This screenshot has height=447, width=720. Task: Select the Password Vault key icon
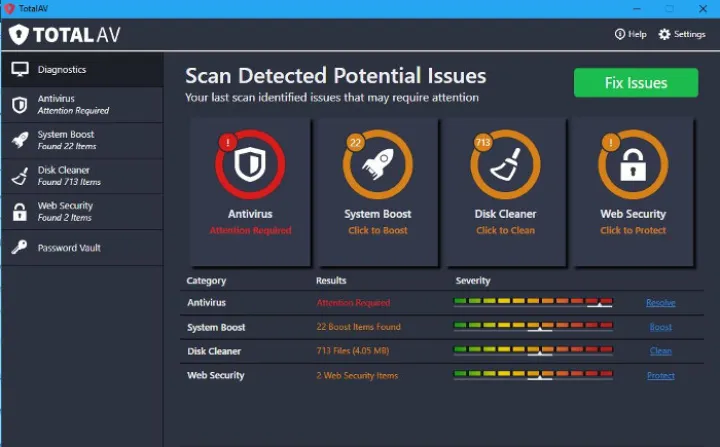click(x=19, y=247)
